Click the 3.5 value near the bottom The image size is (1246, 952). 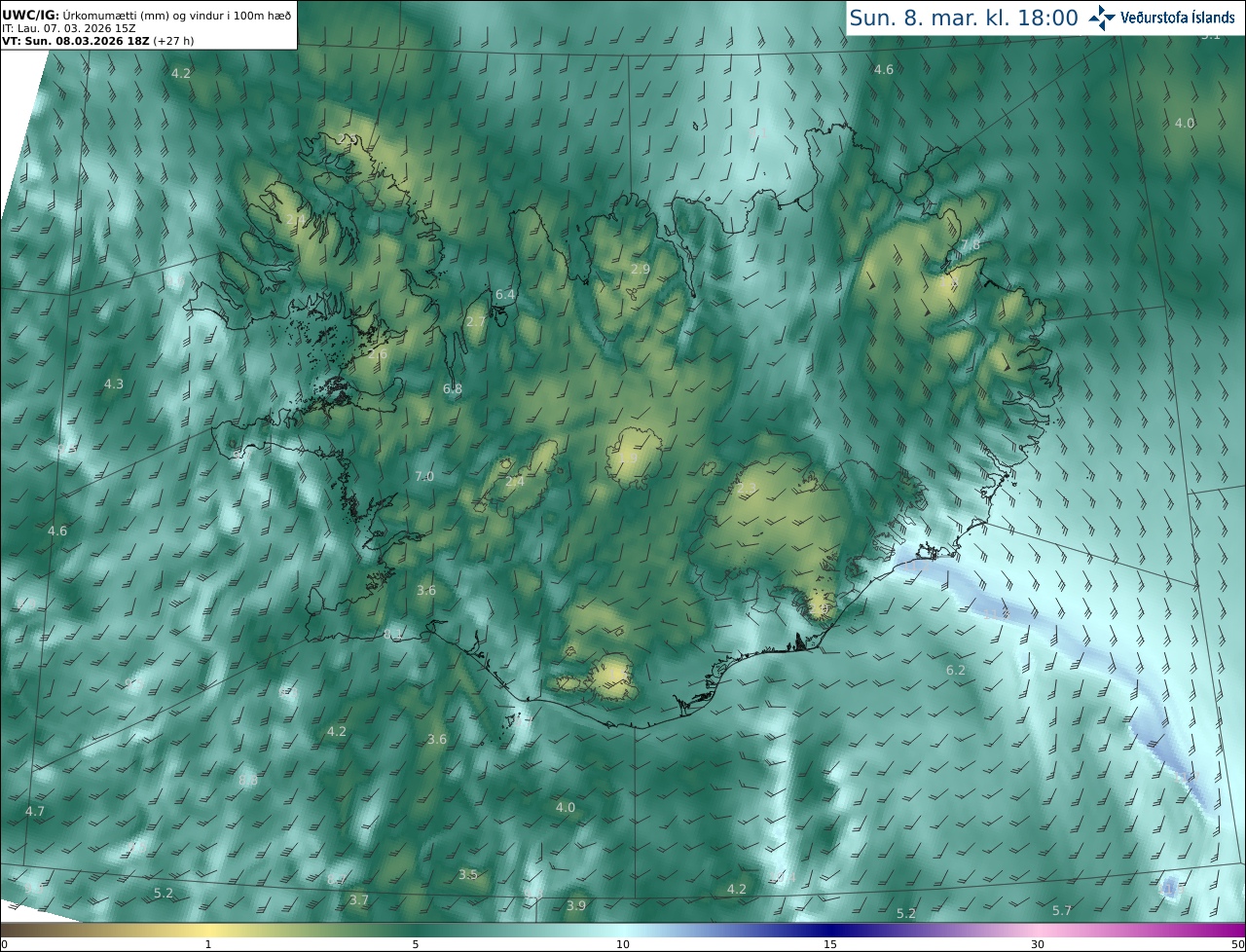point(468,874)
